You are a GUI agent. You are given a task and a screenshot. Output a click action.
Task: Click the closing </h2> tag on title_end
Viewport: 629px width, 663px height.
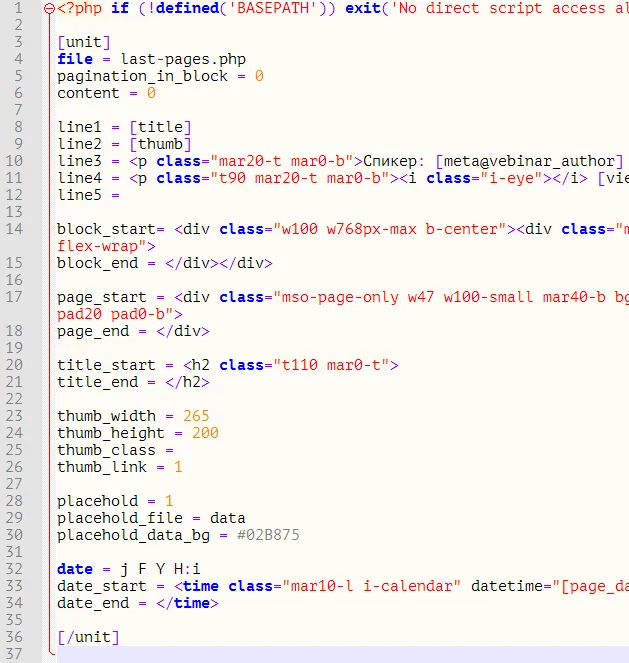tap(188, 382)
